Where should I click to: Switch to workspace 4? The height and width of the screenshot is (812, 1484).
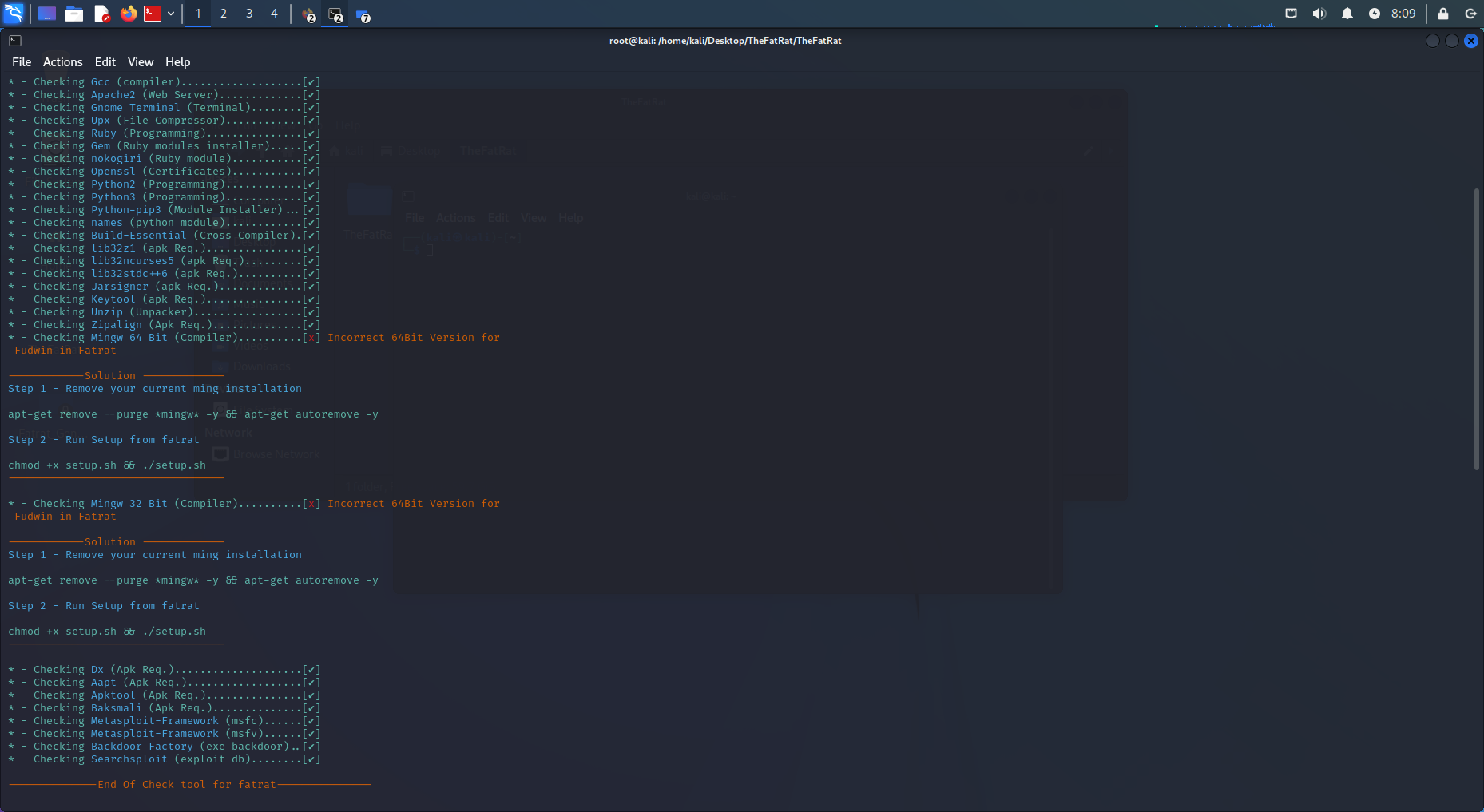(274, 14)
